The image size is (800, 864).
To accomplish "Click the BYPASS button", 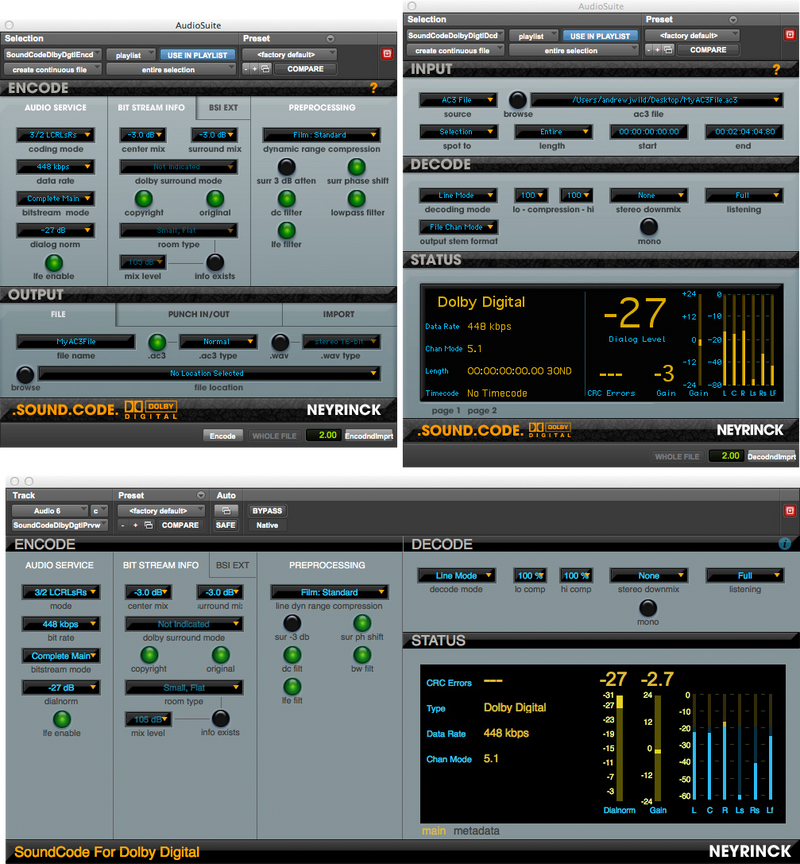I will click(x=267, y=511).
